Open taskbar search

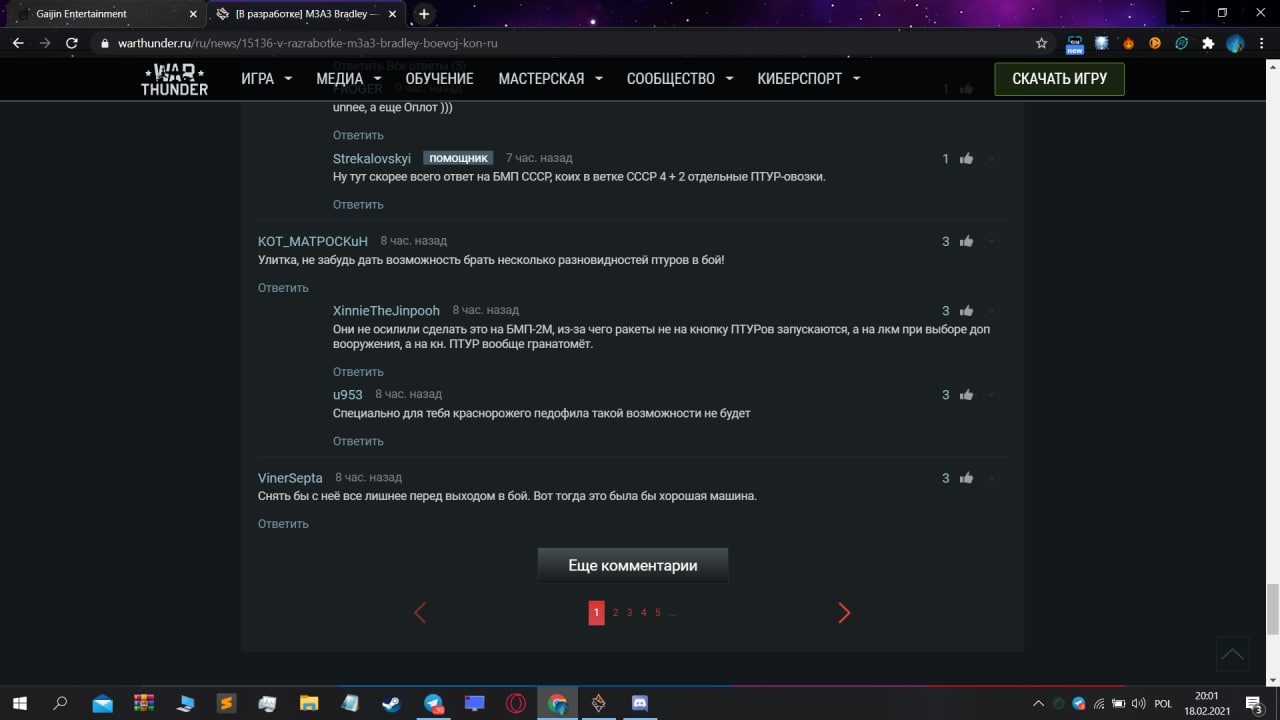pyautogui.click(x=60, y=703)
